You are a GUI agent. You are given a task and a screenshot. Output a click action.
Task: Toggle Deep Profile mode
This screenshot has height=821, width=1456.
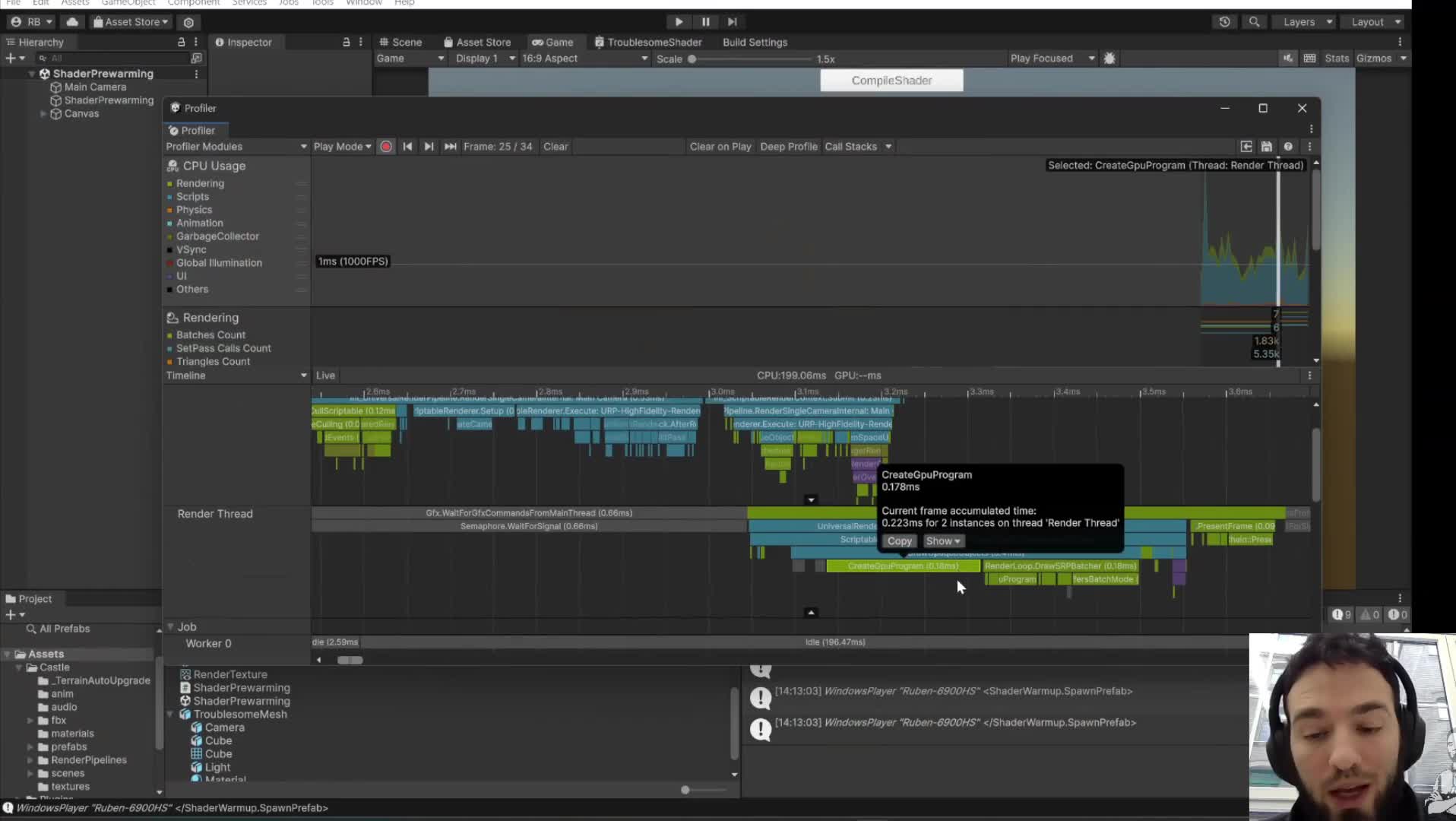(788, 146)
